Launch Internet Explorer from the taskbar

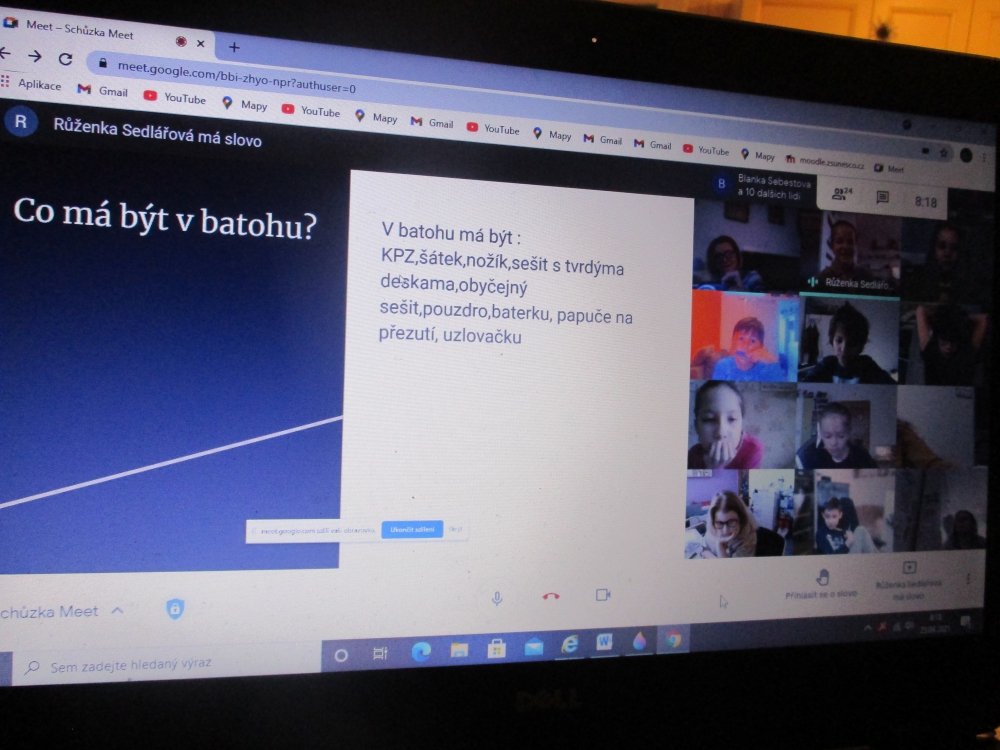pyautogui.click(x=569, y=645)
